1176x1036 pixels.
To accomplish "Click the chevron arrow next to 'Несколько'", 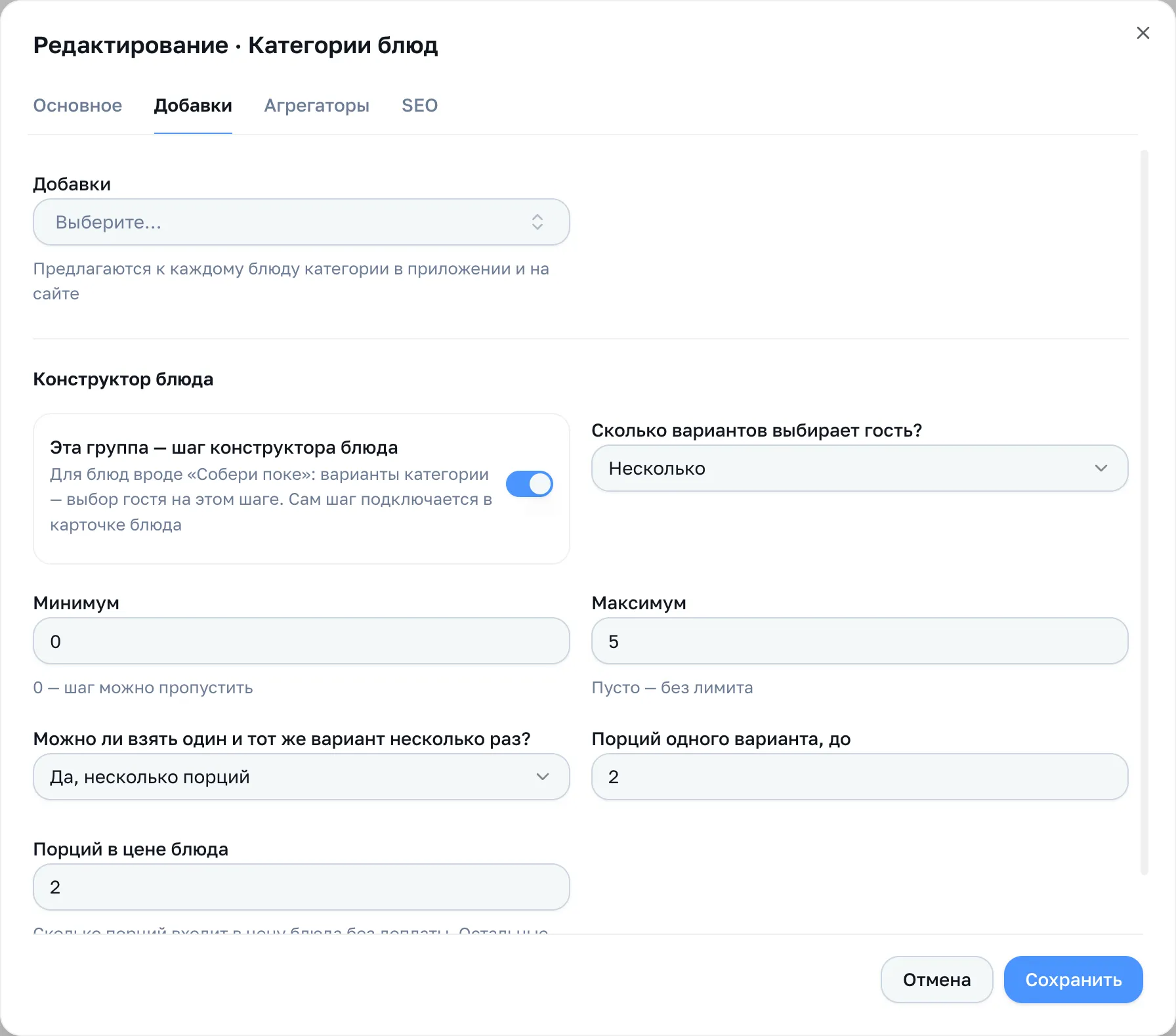I will pyautogui.click(x=1101, y=468).
